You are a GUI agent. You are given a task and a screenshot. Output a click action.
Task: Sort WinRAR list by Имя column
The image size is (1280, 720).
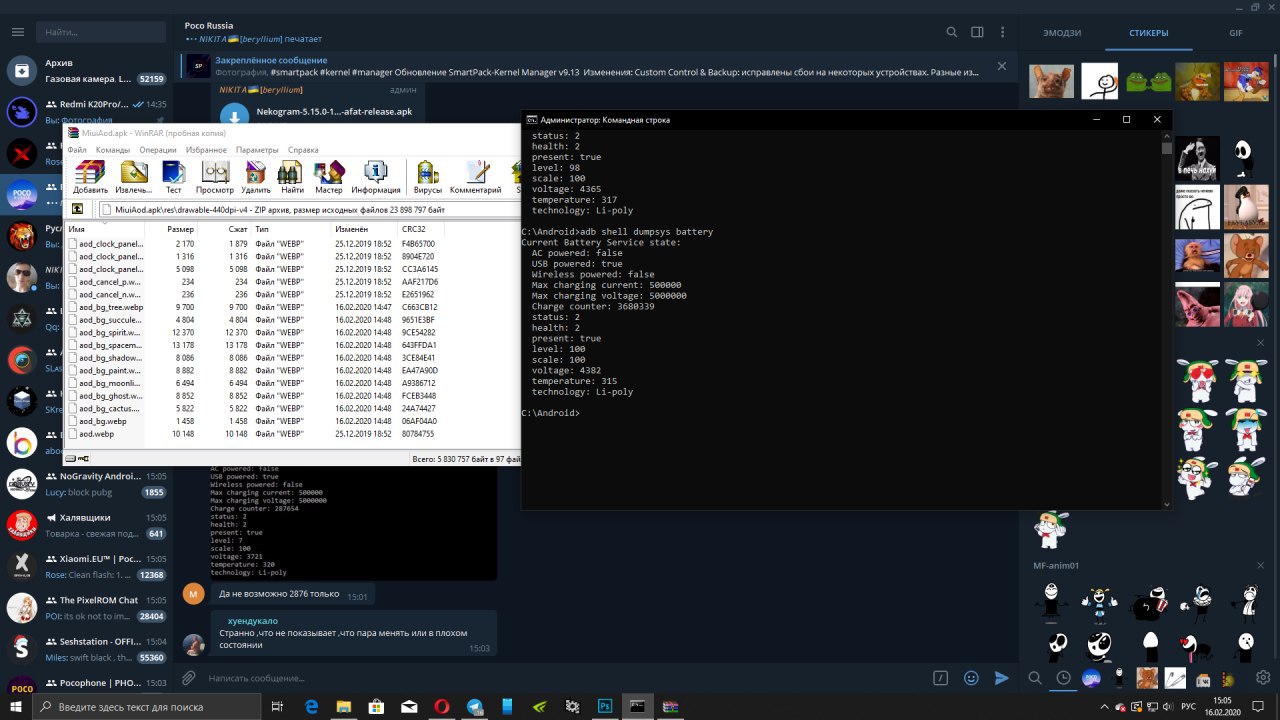pos(105,229)
